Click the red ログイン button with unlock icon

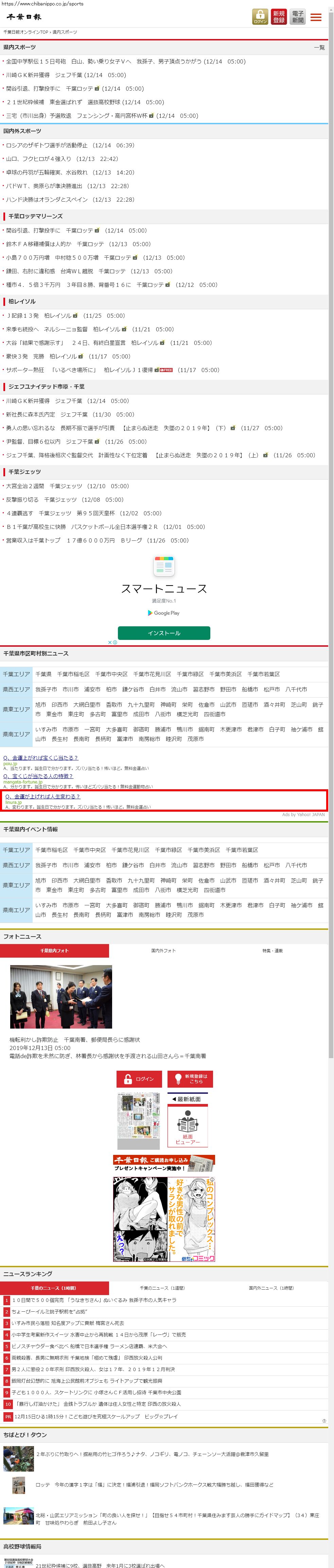(x=139, y=1078)
